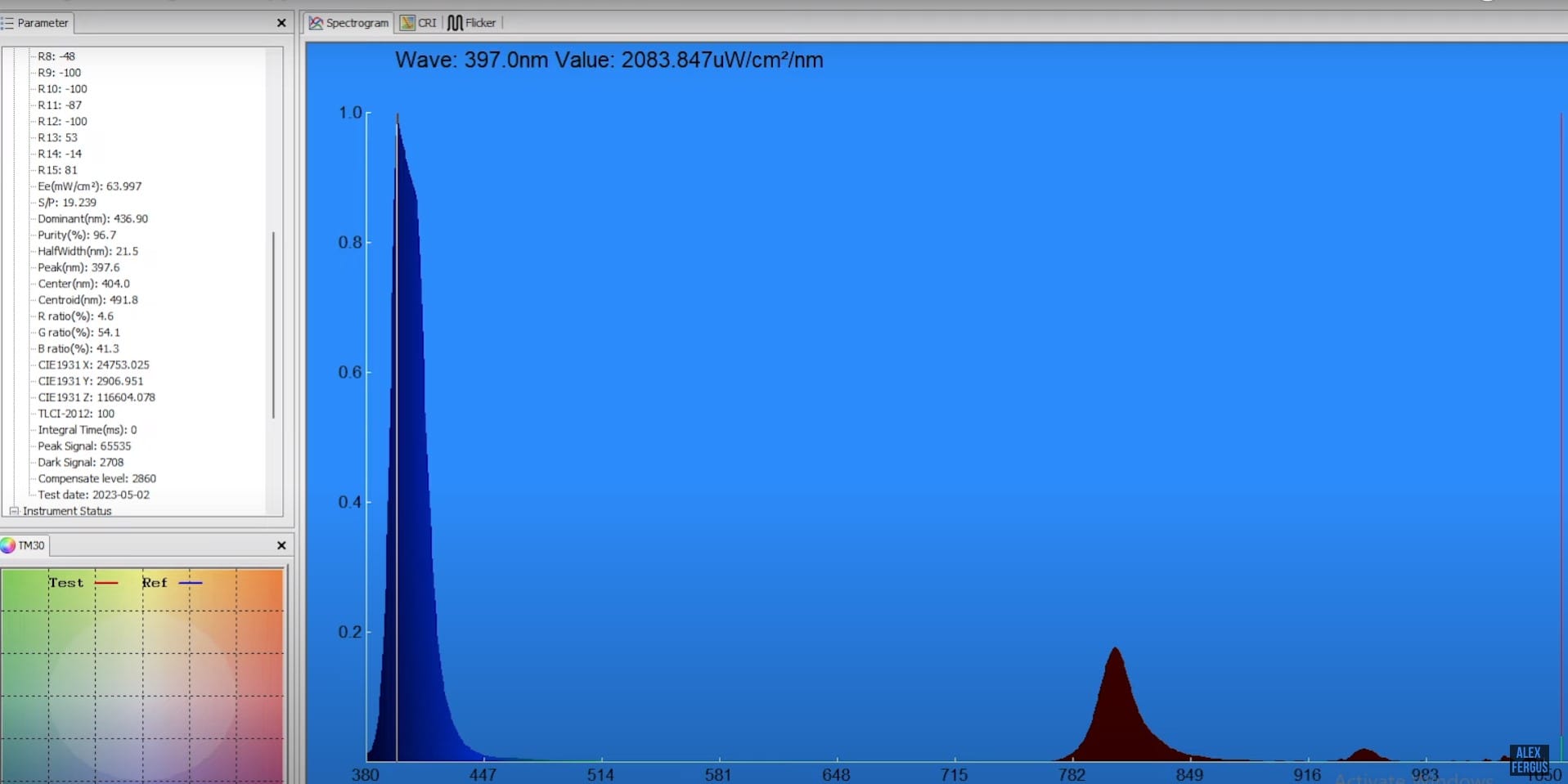Click the Parameter list icon

[x=7, y=23]
